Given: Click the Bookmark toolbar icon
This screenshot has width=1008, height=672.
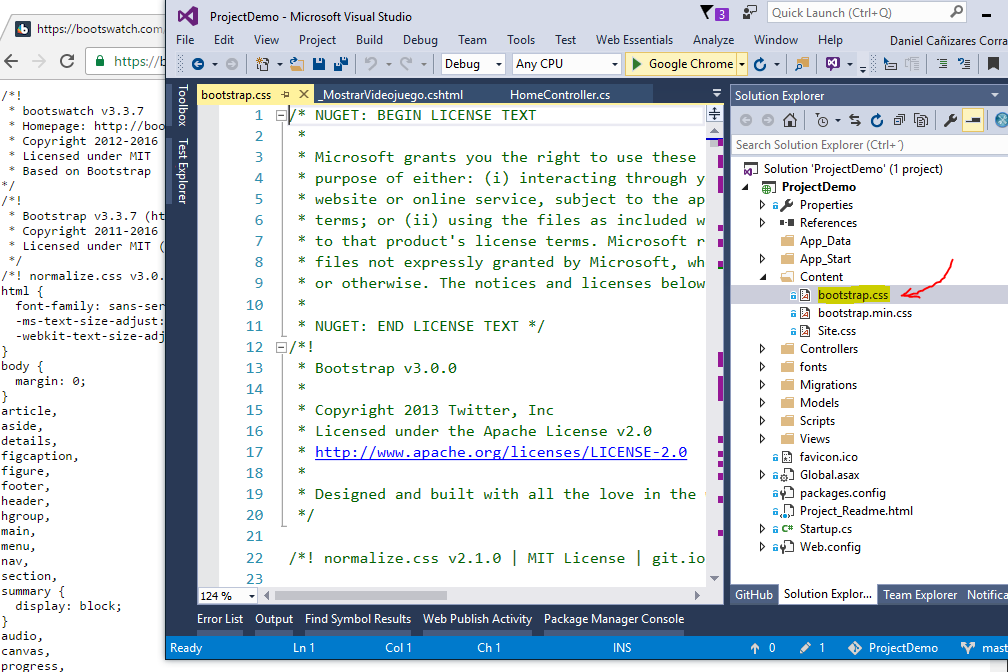Looking at the screenshot, I should [x=993, y=64].
